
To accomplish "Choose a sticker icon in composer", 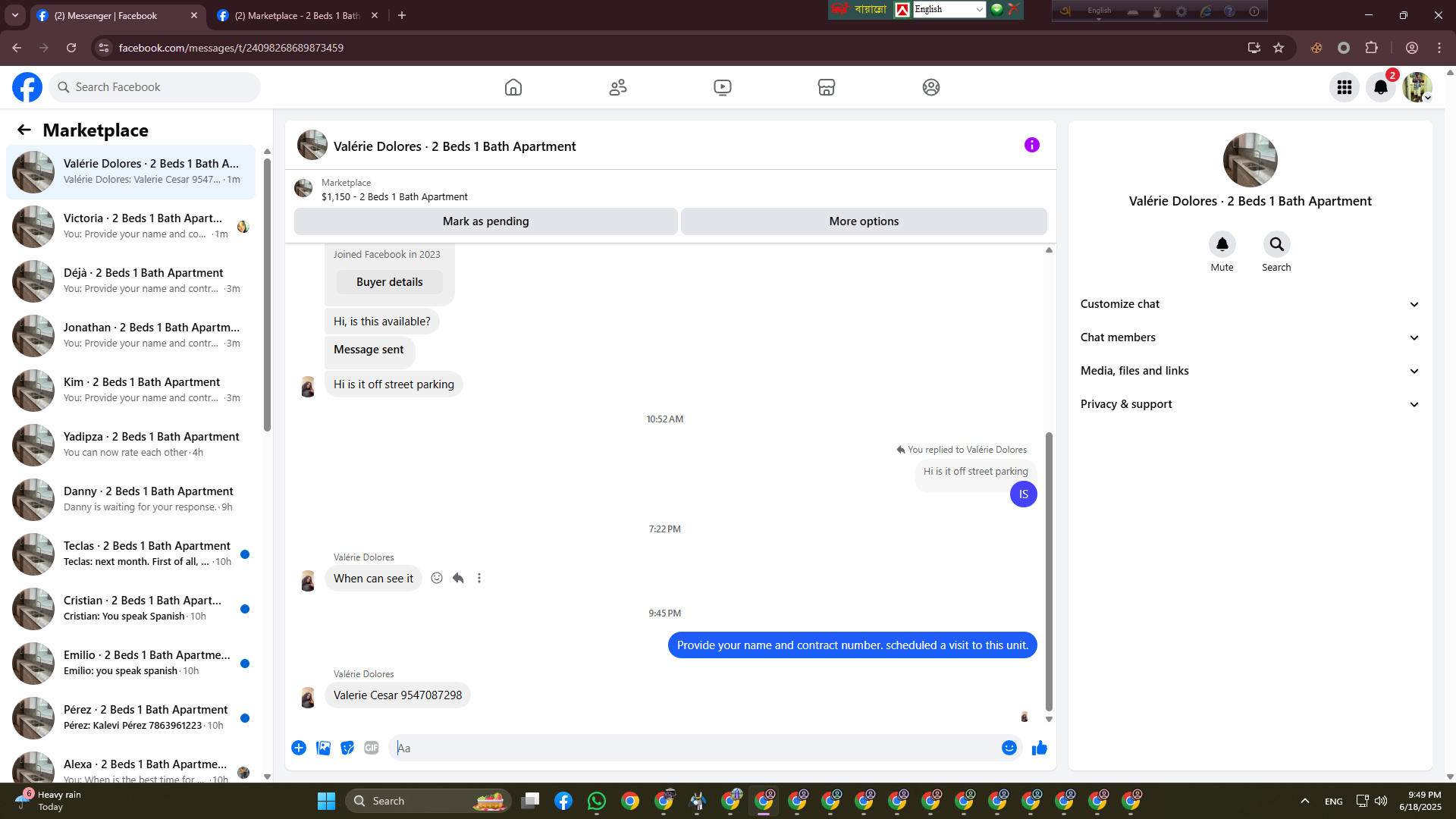I will (x=347, y=748).
